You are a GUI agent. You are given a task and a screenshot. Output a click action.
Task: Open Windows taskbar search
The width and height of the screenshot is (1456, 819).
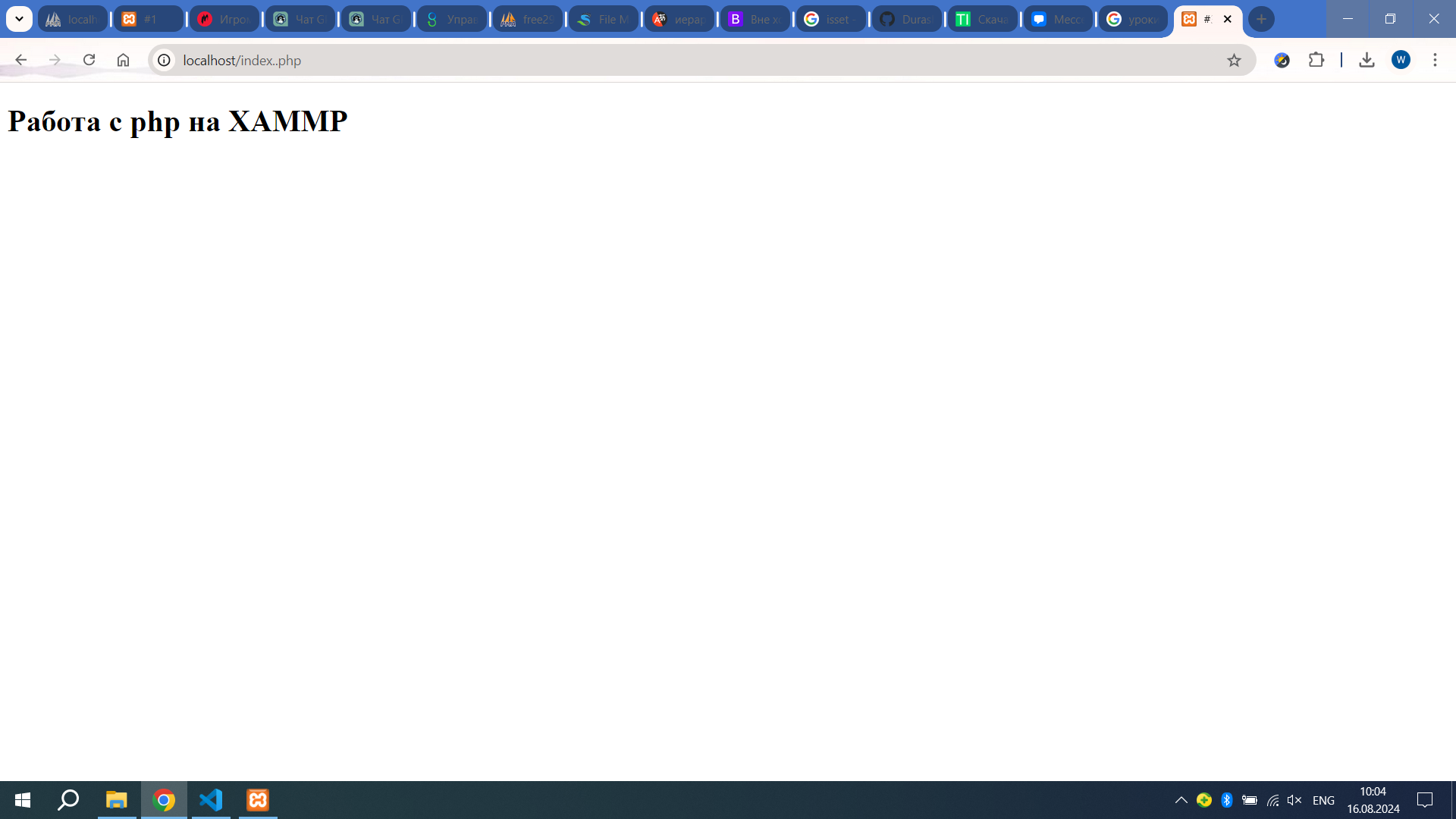(69, 800)
